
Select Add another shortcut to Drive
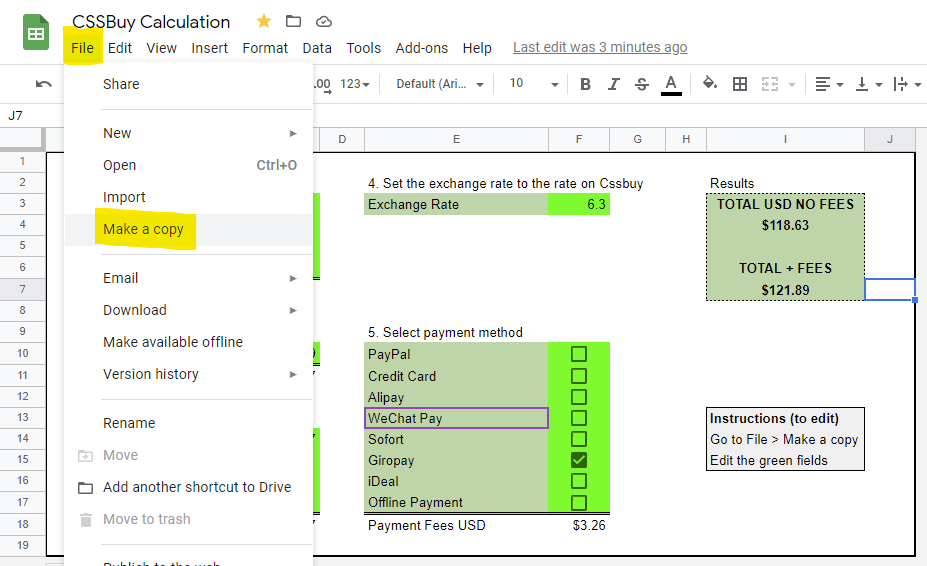[x=188, y=487]
